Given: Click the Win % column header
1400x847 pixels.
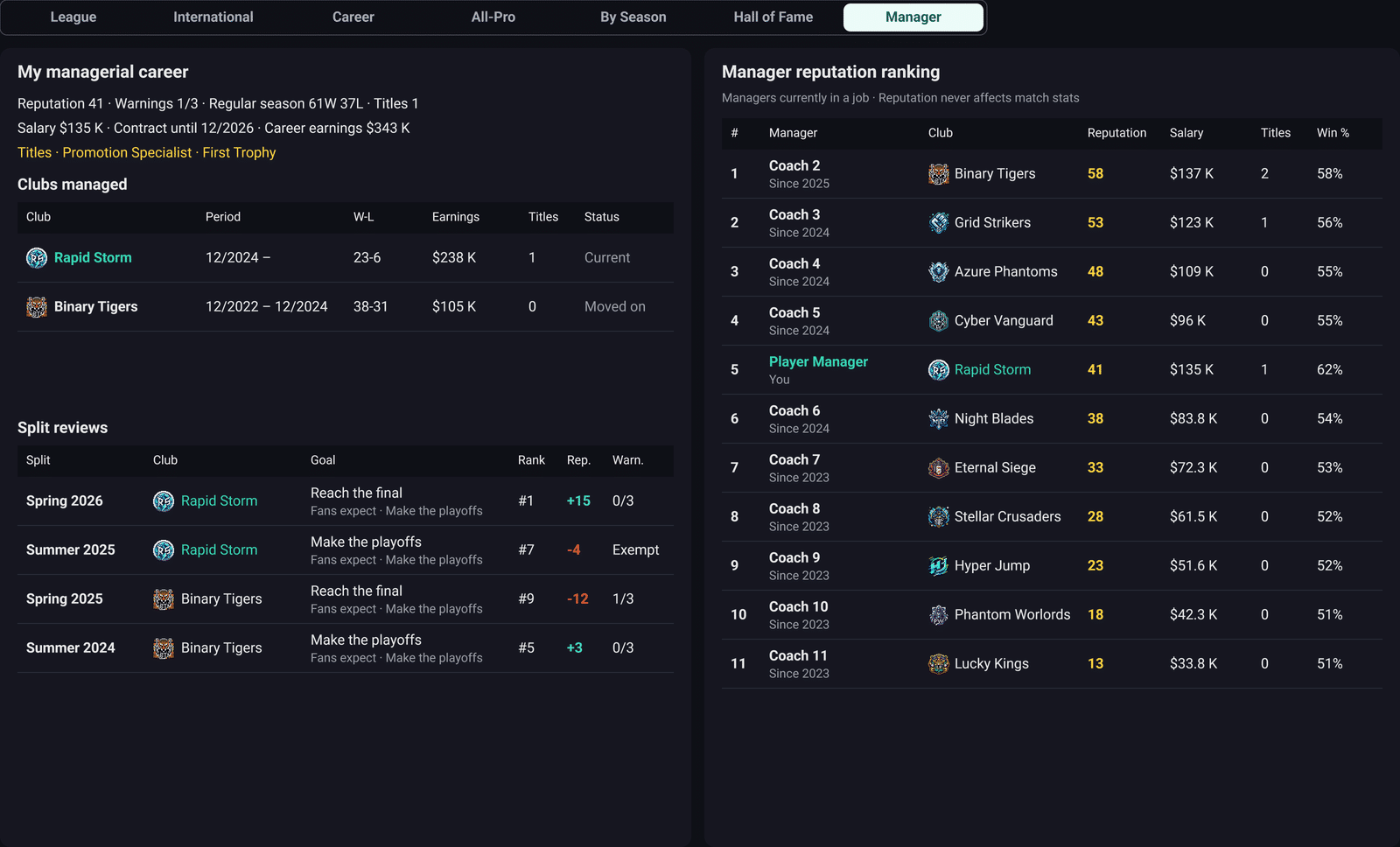Looking at the screenshot, I should 1333,133.
